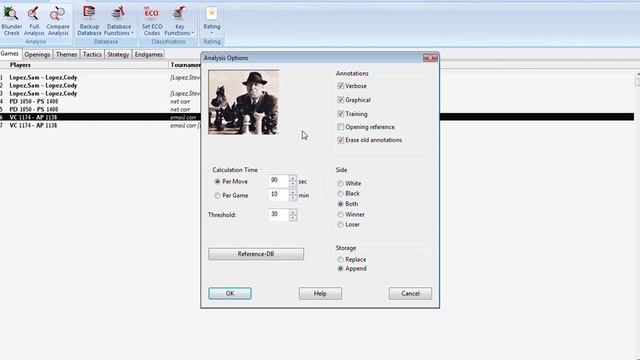Viewport: 640px width, 360px height.
Task: Uncheck Erase old annotations
Action: pyautogui.click(x=340, y=140)
